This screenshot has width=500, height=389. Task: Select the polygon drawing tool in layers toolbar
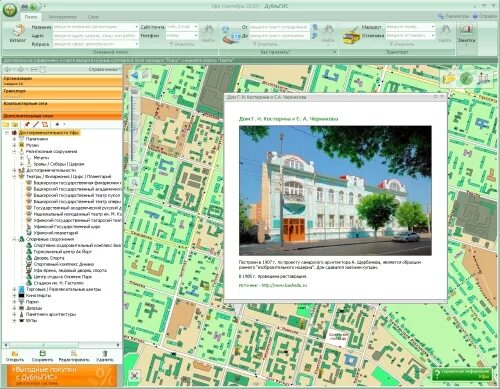point(45,124)
